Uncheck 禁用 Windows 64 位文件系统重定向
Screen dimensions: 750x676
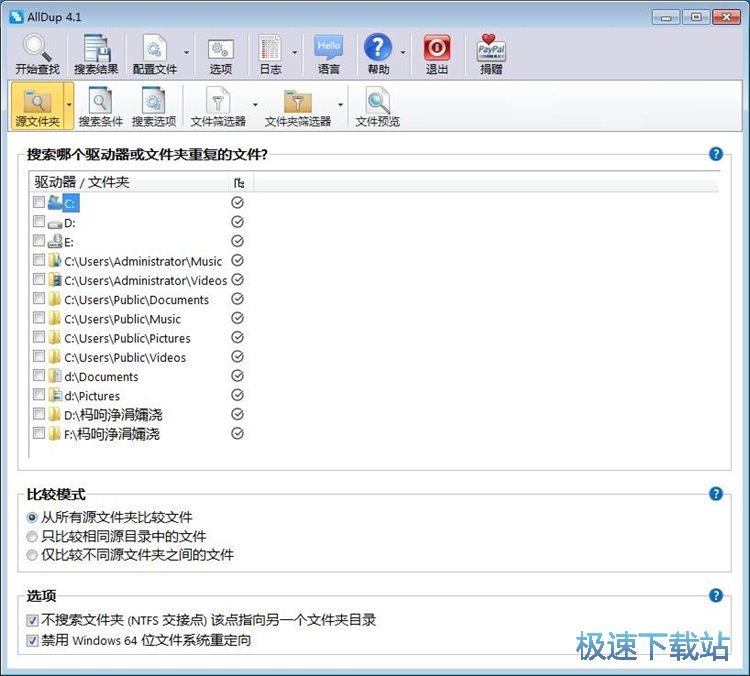[x=32, y=641]
